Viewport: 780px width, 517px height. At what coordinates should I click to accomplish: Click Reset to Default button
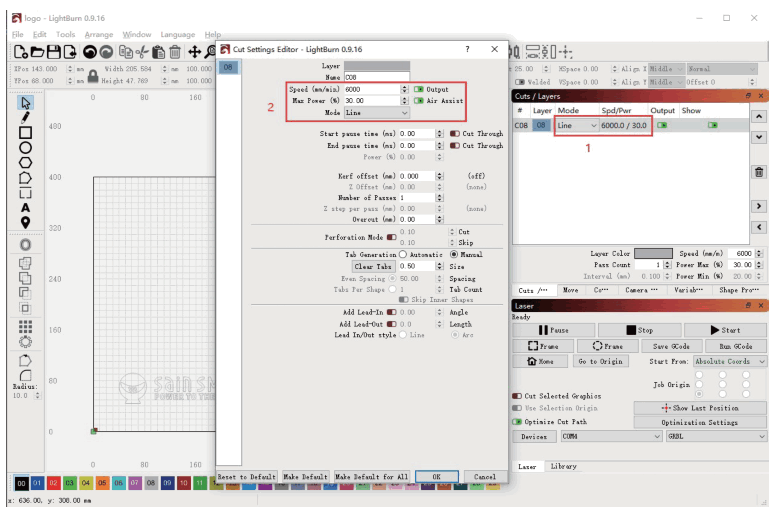246,477
